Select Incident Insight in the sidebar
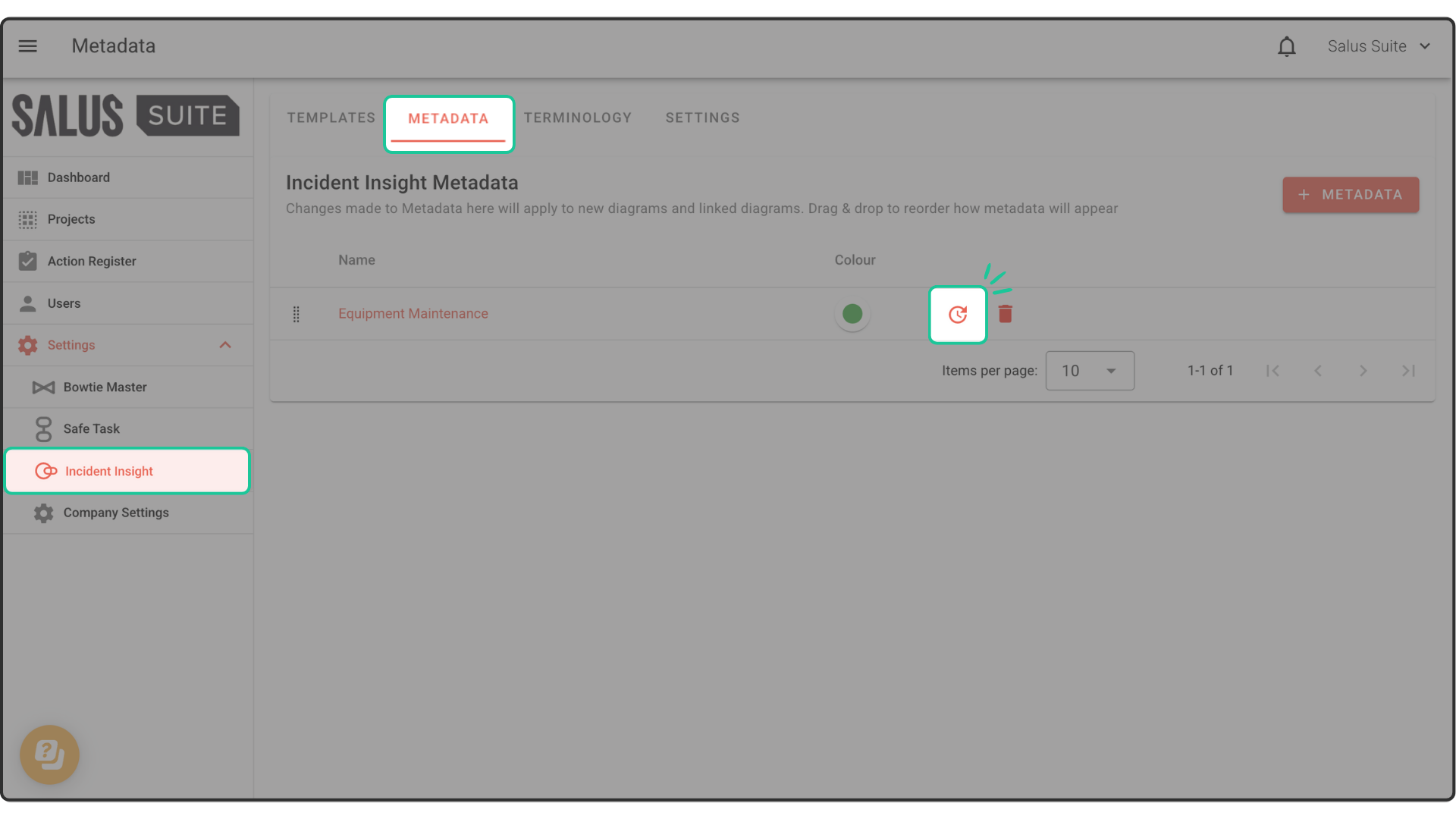The image size is (1456, 819). 109,471
